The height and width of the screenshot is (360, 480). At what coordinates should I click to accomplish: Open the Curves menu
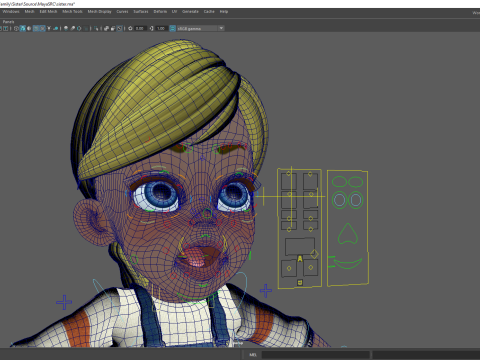point(122,11)
